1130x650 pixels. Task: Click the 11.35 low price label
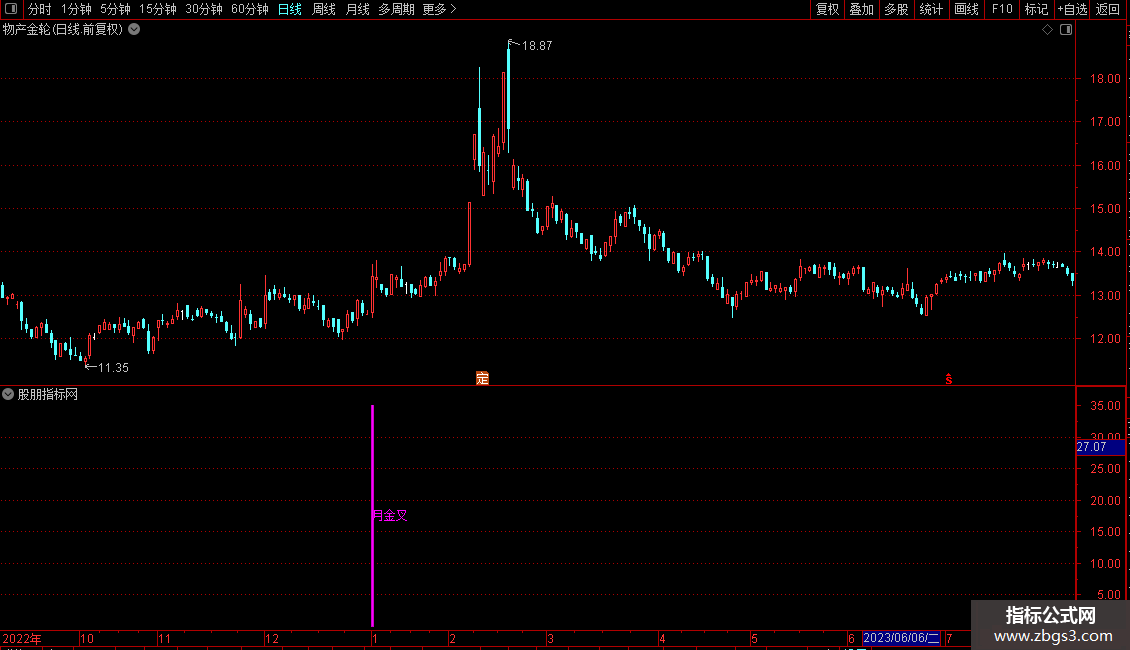pos(113,368)
